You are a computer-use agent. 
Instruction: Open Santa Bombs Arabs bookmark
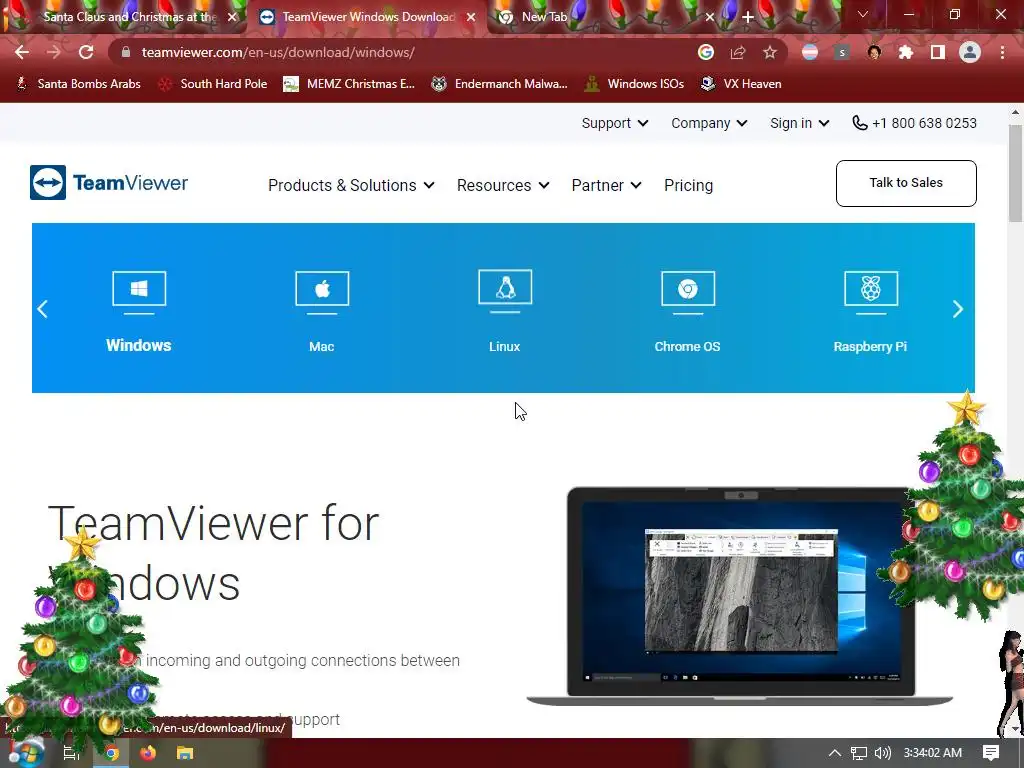(78, 84)
